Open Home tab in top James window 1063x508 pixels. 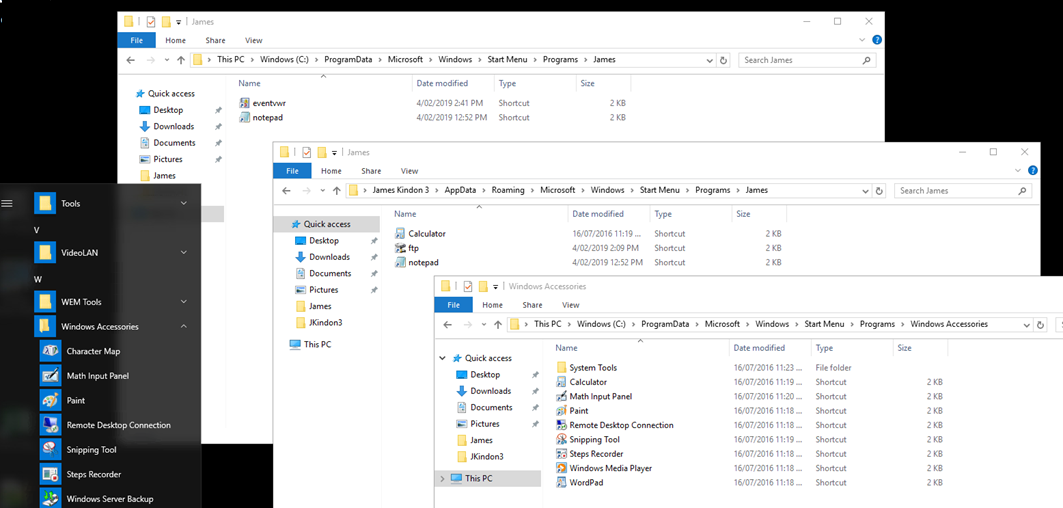176,40
